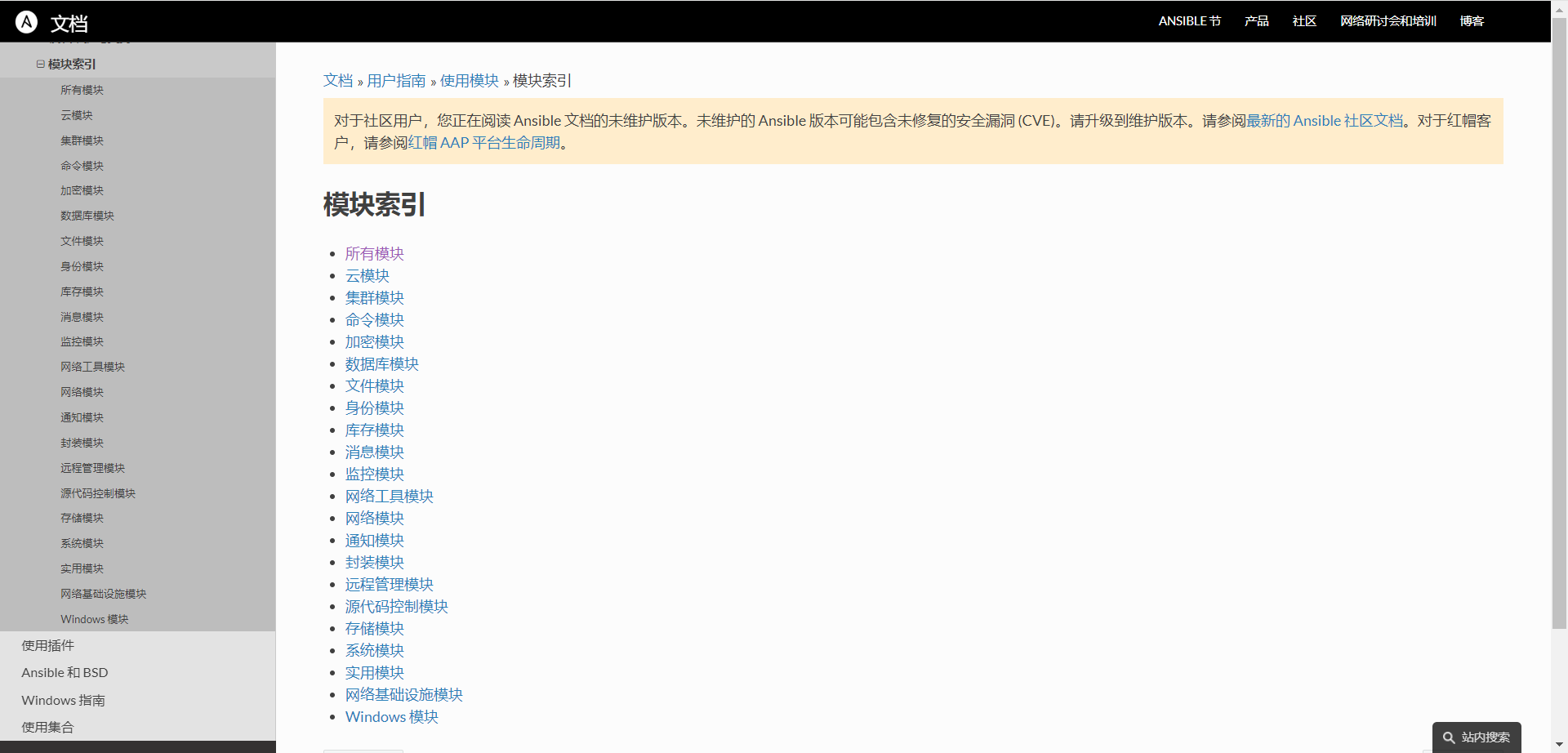Open the 最新的 Ansible 社区文档 link
This screenshot has height=753, width=1568.
click(1325, 121)
